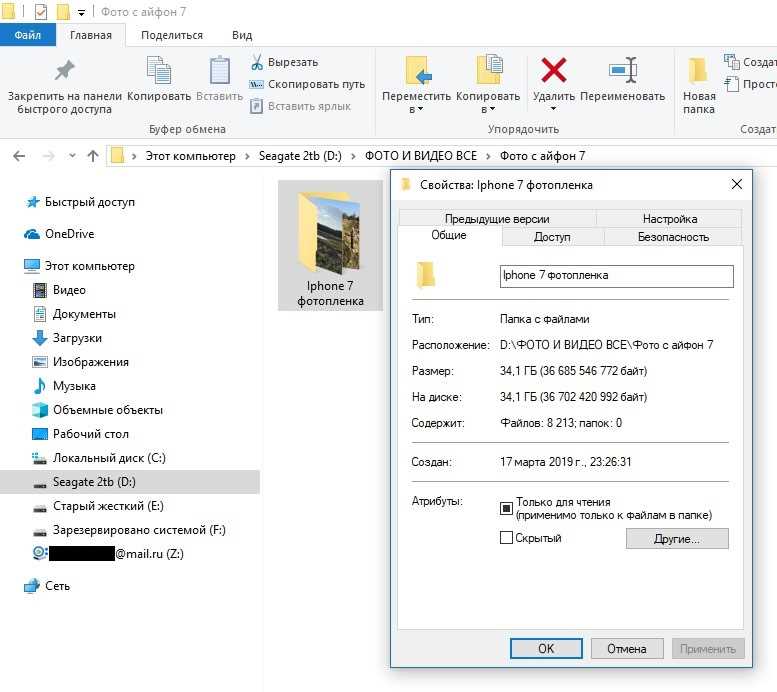
Task: Click the Переименовать icon
Action: tap(622, 70)
